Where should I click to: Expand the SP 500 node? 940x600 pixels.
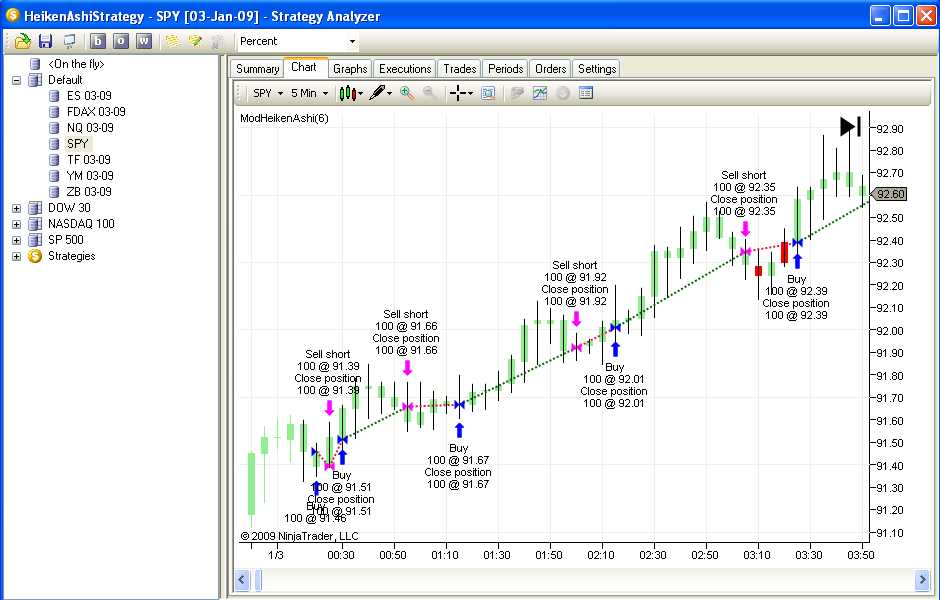17,240
